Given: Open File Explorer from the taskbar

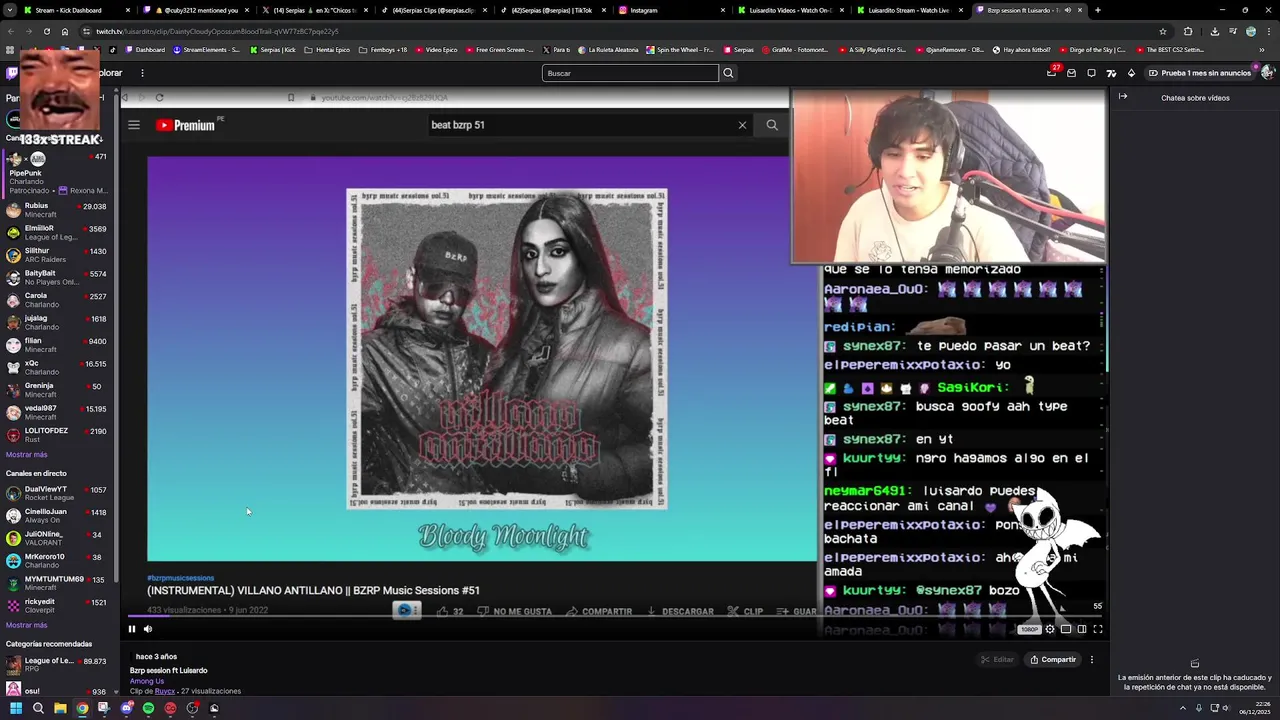Looking at the screenshot, I should tap(60, 708).
